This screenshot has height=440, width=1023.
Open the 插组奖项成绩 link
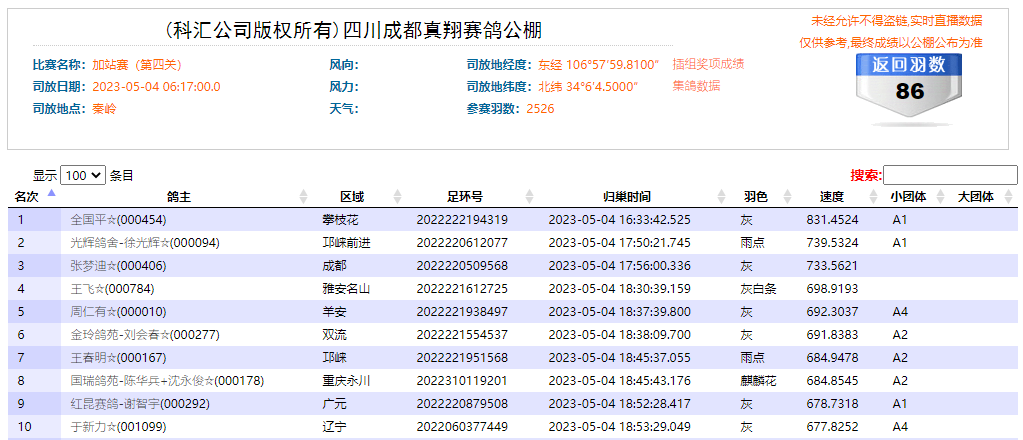[x=708, y=64]
